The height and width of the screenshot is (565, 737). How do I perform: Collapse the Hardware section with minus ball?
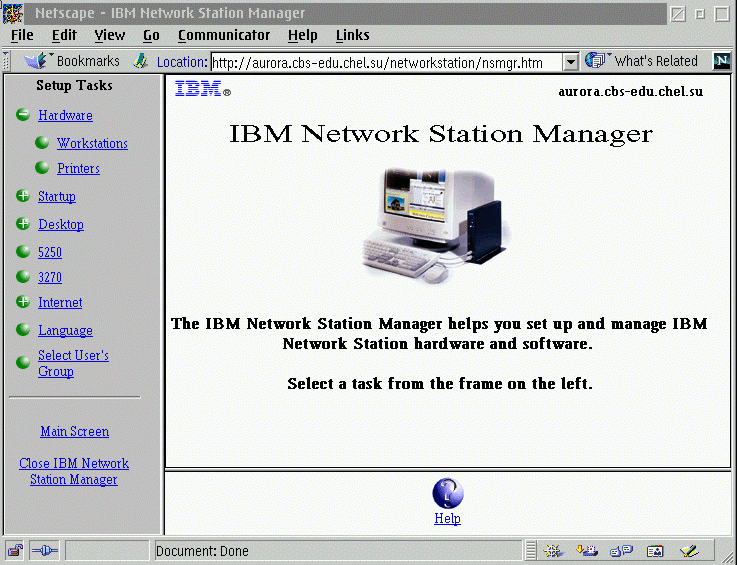point(23,114)
